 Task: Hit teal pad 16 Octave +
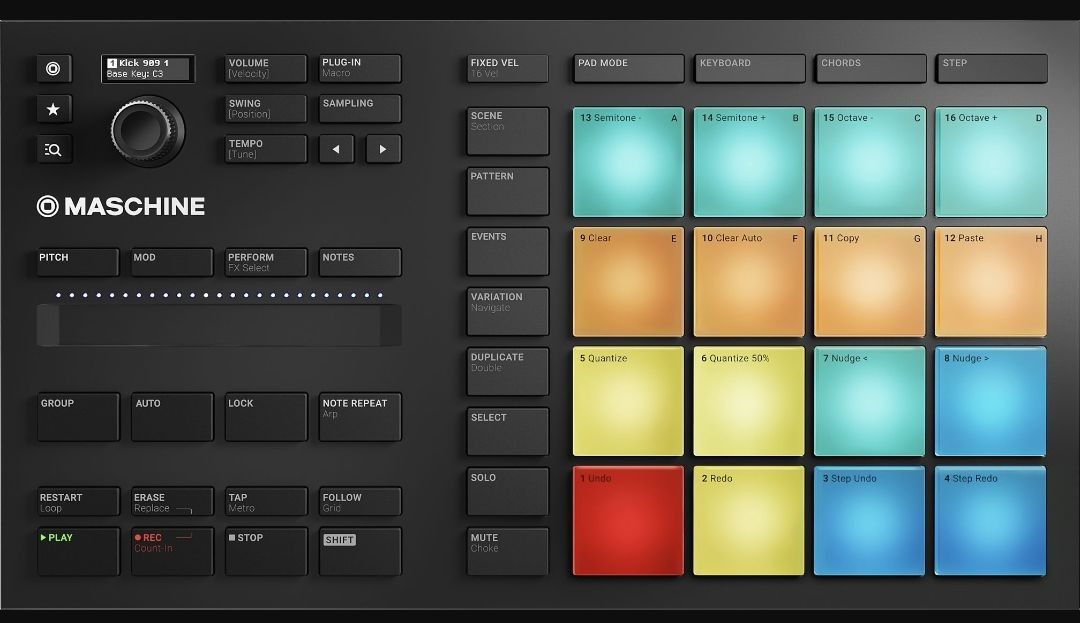tap(991, 162)
